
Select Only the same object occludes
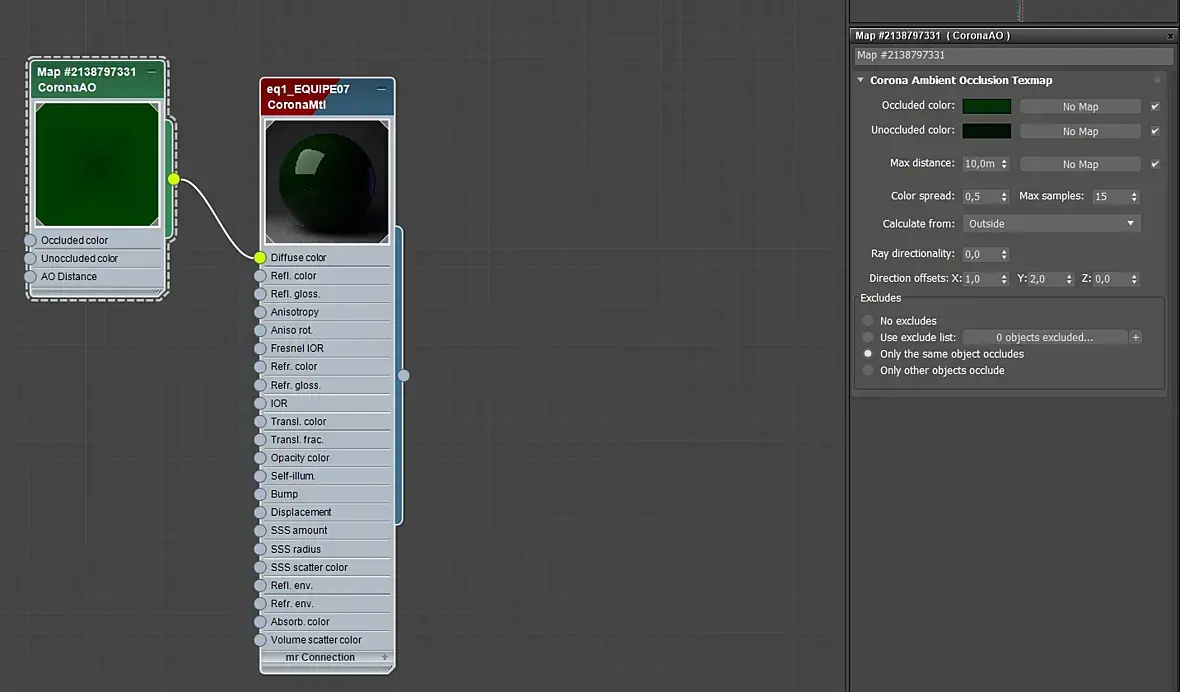coord(868,354)
